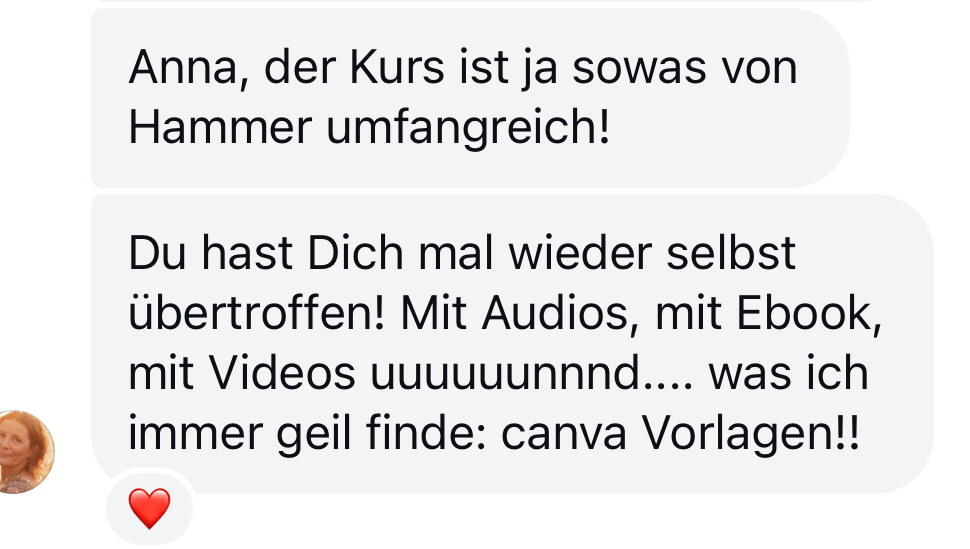Screen dimensions: 970x549
Task: Click the word 'selbst' in the second message
Action: pyautogui.click(x=731, y=253)
